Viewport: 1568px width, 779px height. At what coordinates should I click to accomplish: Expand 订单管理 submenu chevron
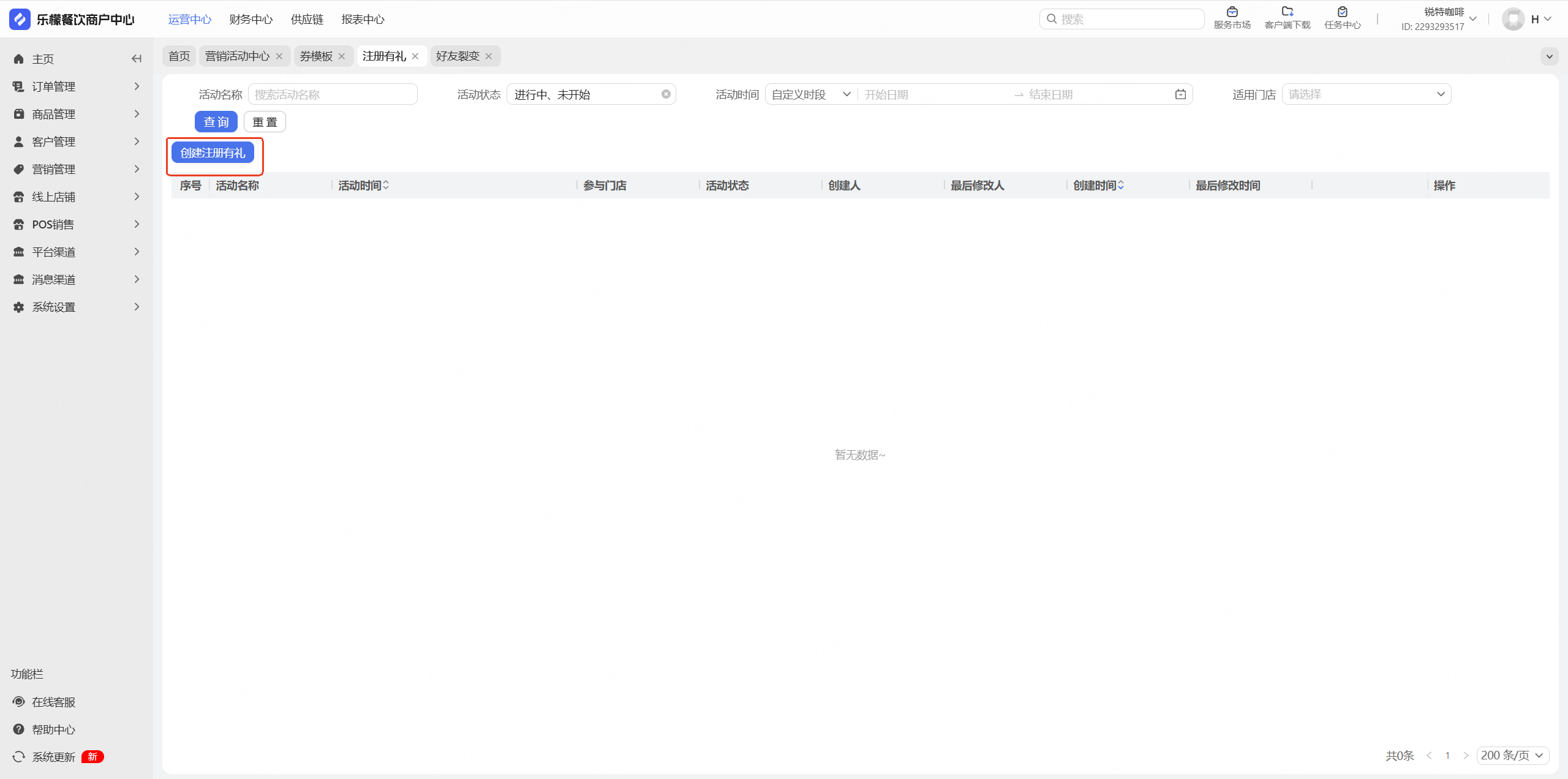click(x=137, y=86)
